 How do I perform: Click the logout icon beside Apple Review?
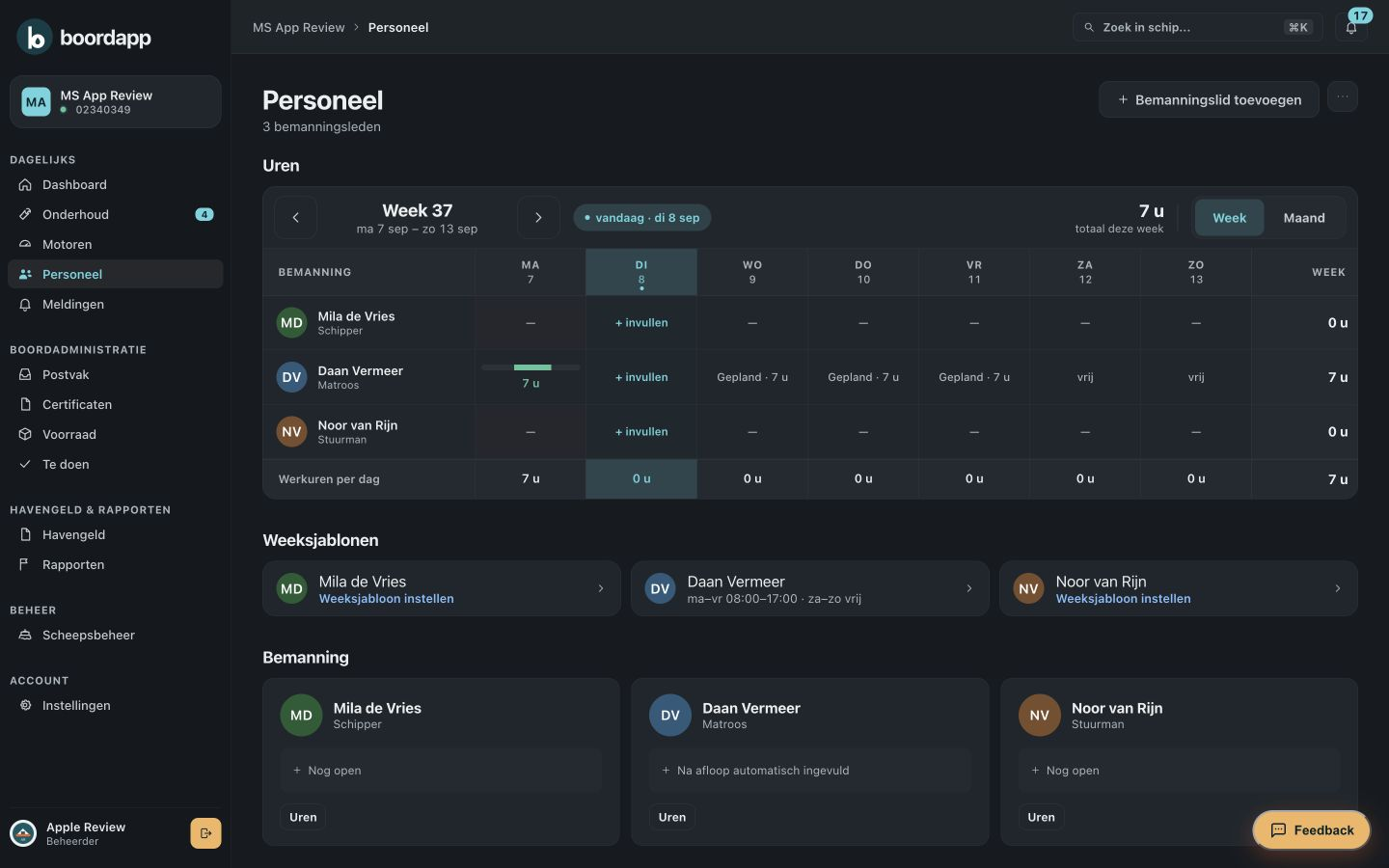coord(205,833)
